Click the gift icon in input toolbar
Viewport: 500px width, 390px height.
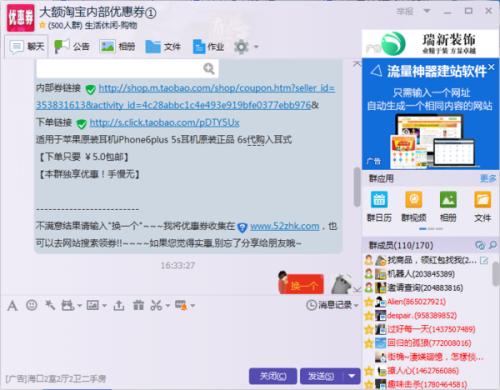(x=138, y=305)
